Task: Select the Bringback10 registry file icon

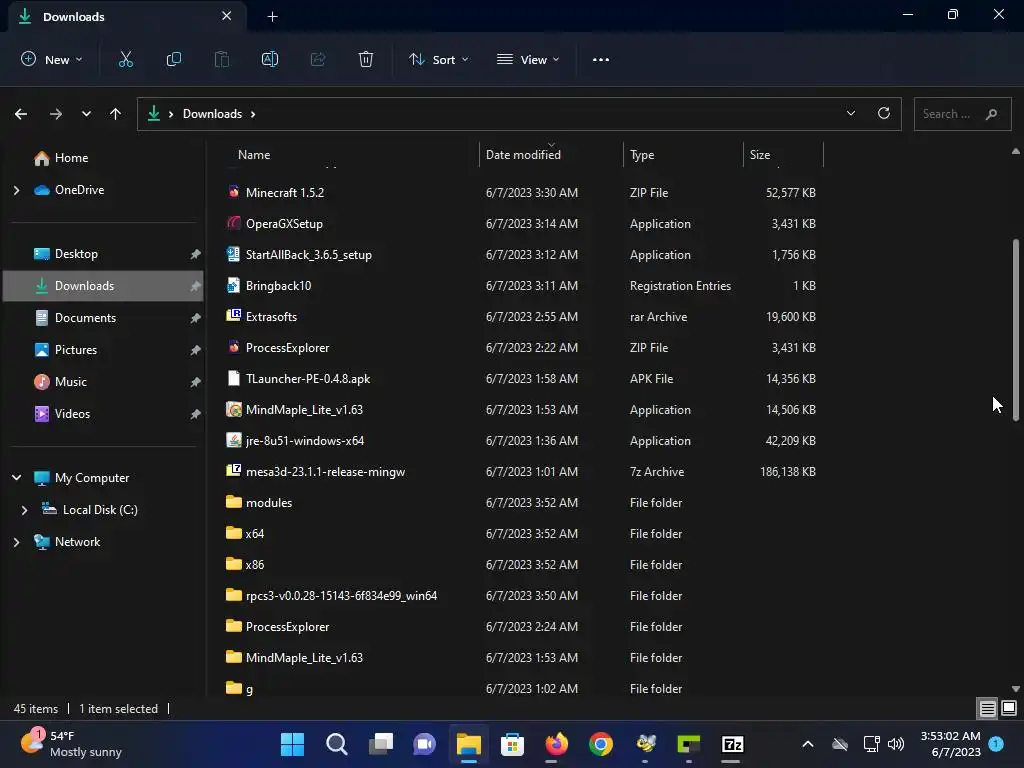Action: pos(233,285)
